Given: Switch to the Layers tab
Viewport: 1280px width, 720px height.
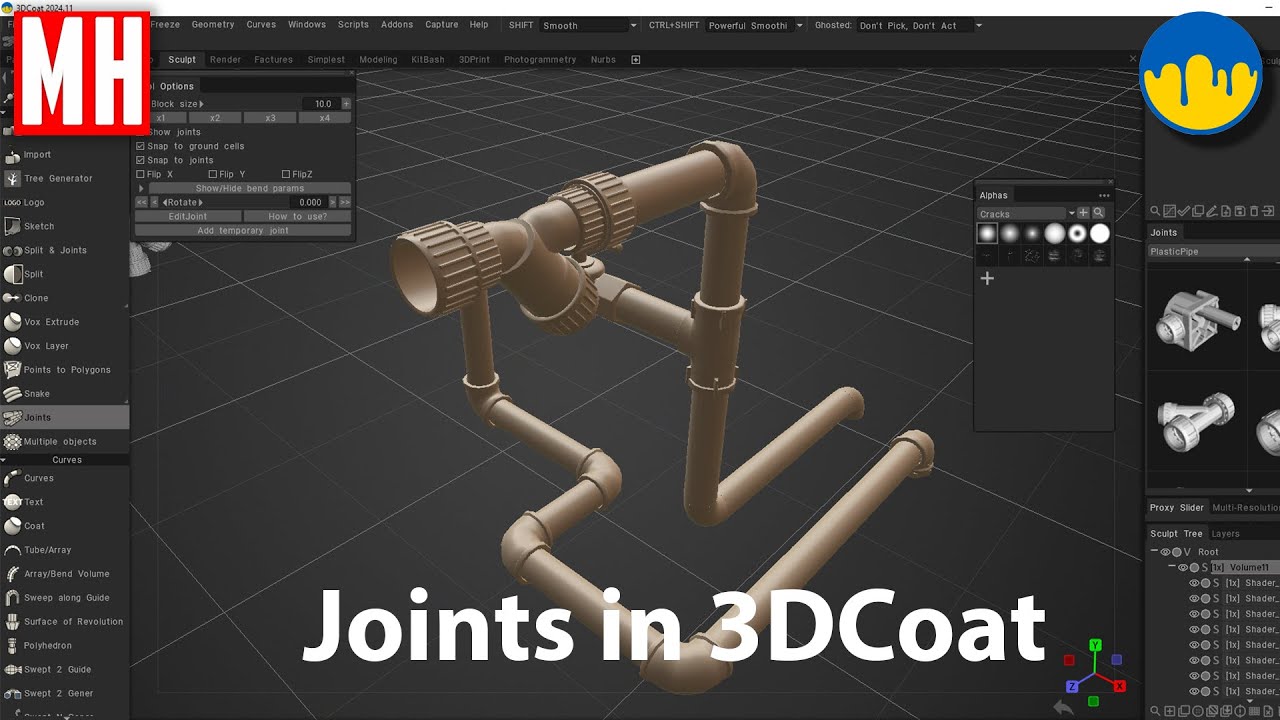Looking at the screenshot, I should pyautogui.click(x=1225, y=533).
